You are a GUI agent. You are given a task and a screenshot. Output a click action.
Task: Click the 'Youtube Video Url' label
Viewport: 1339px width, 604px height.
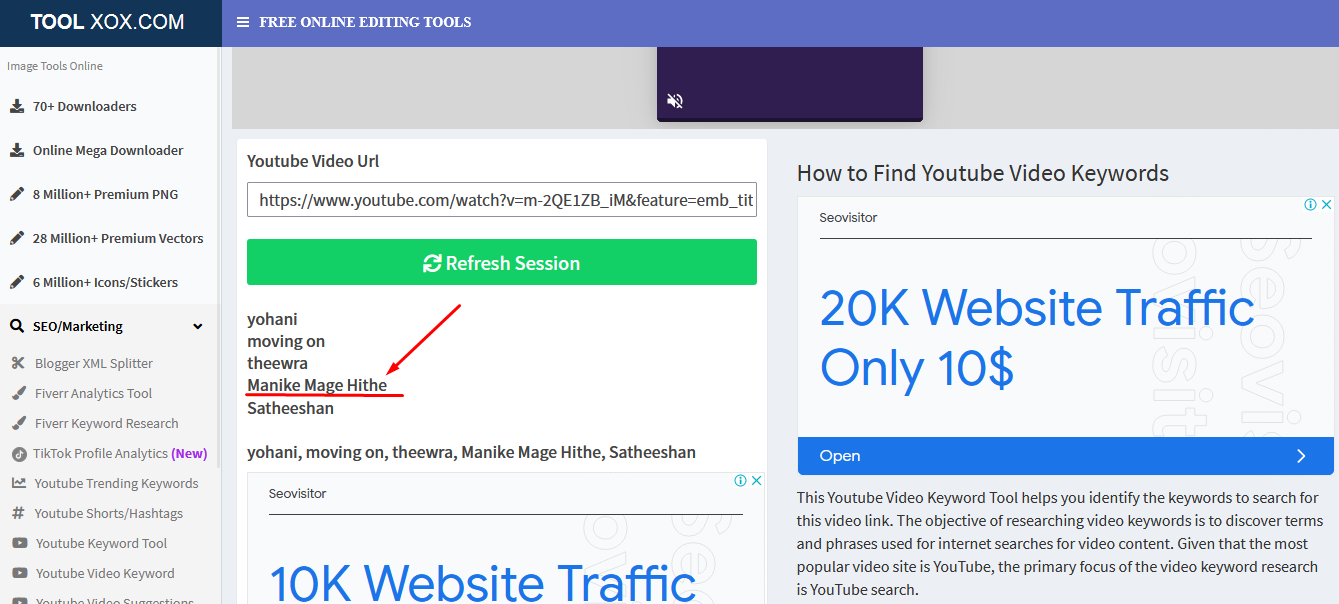tap(313, 161)
